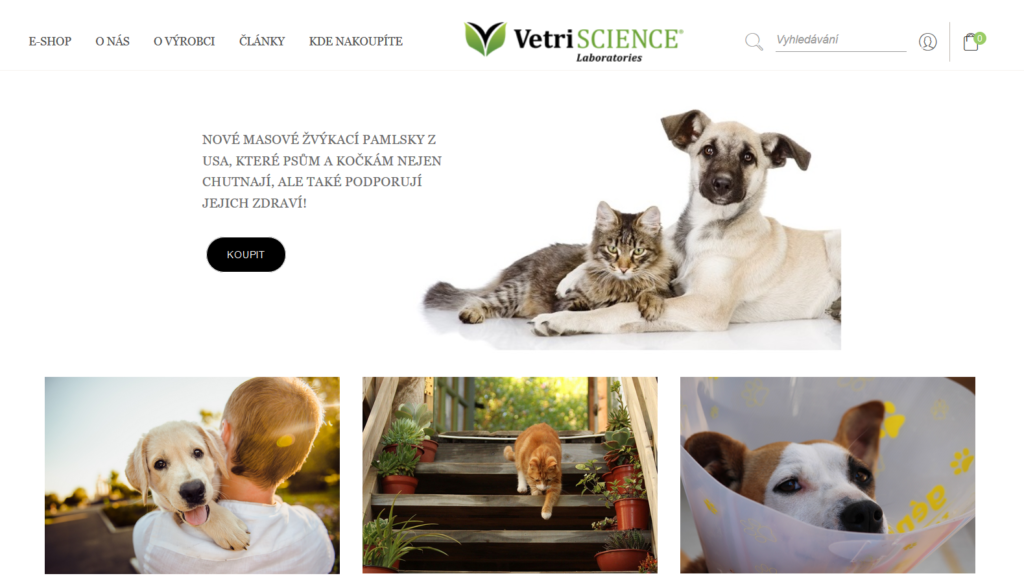The height and width of the screenshot is (578, 1024).
Task: Select ČLÁNKY in the navigation bar
Action: 262,41
